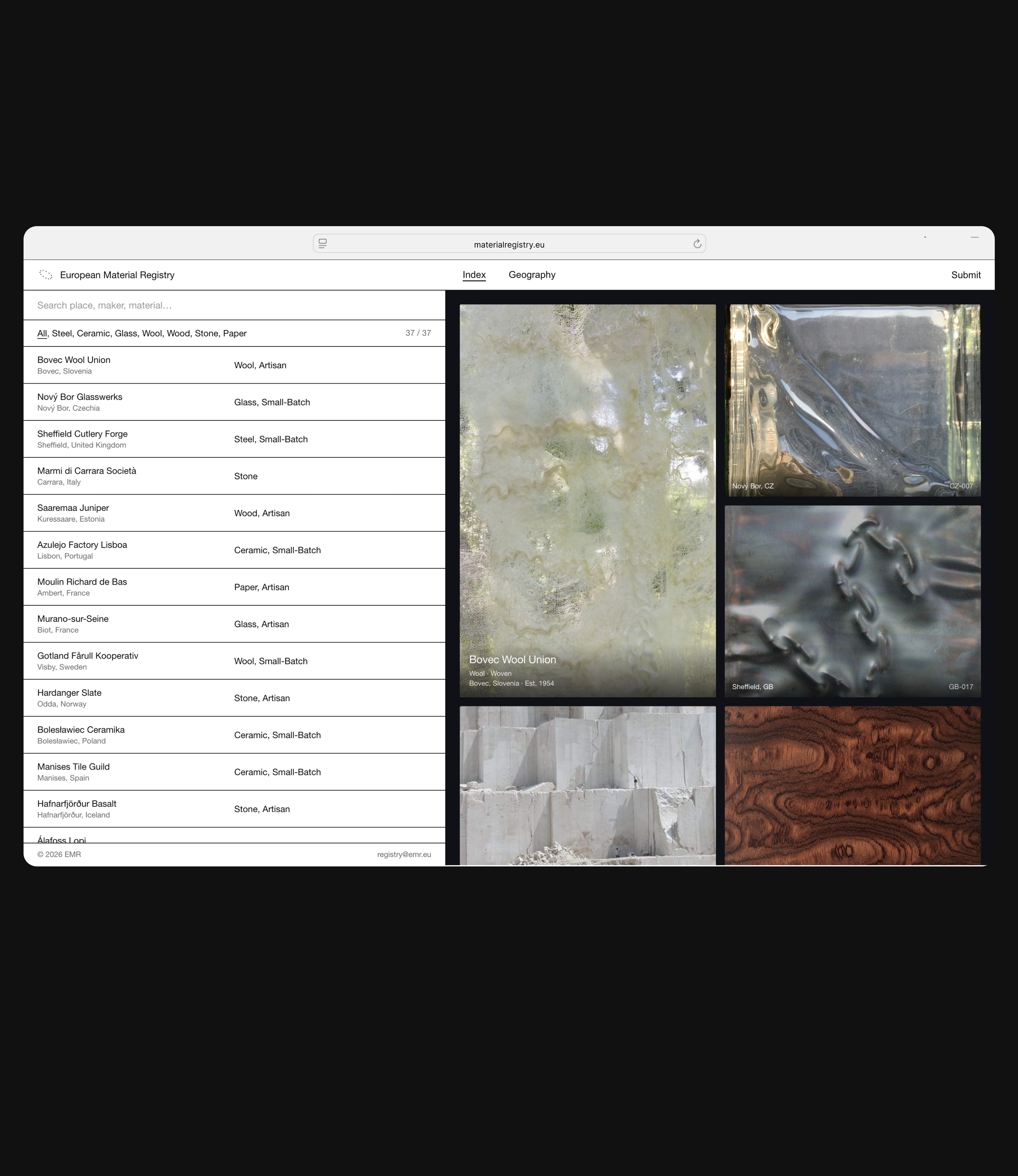Open the burl wood grain image
1018x1176 pixels.
click(x=853, y=785)
